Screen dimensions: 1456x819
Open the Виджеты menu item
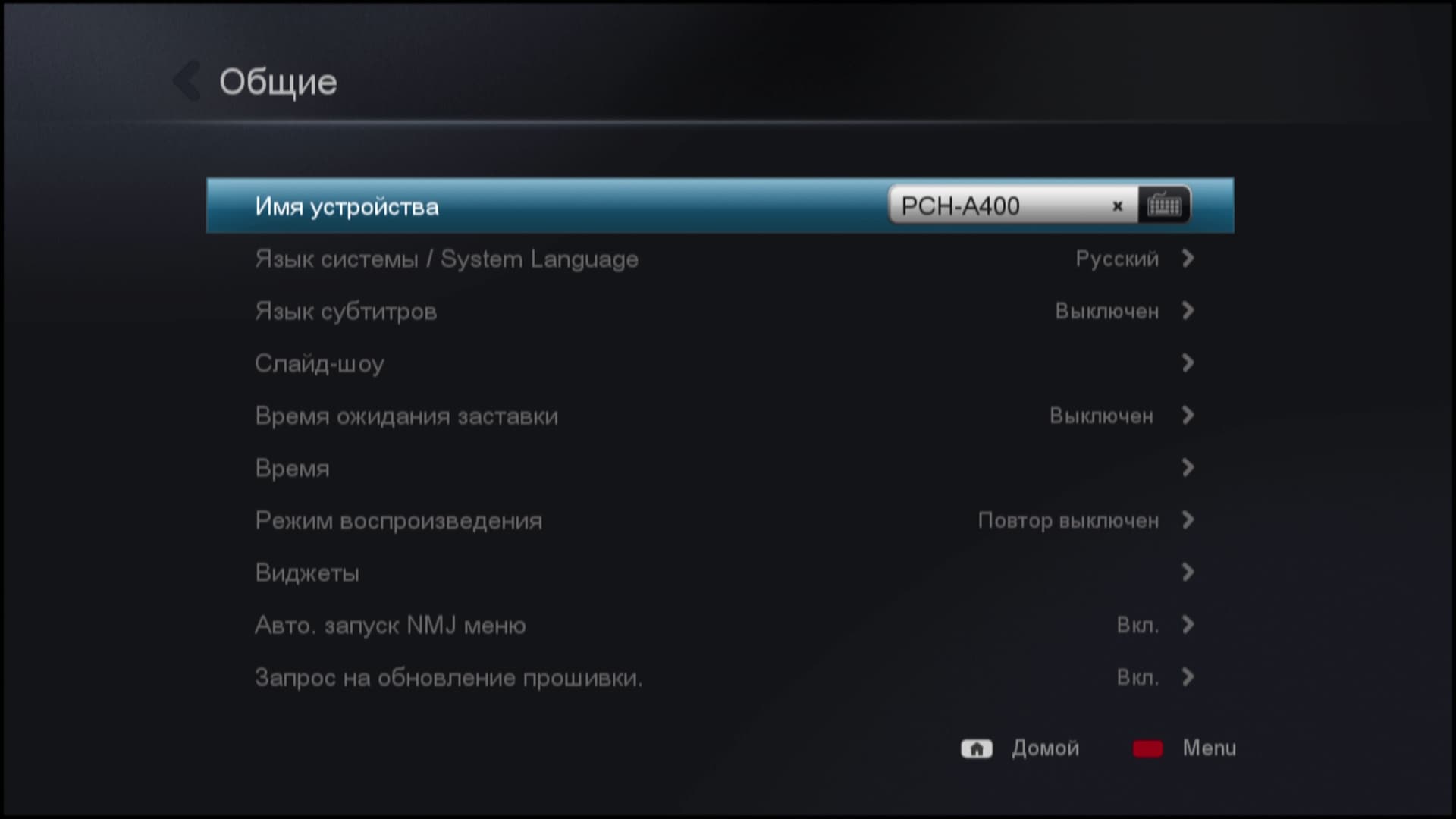(x=720, y=573)
